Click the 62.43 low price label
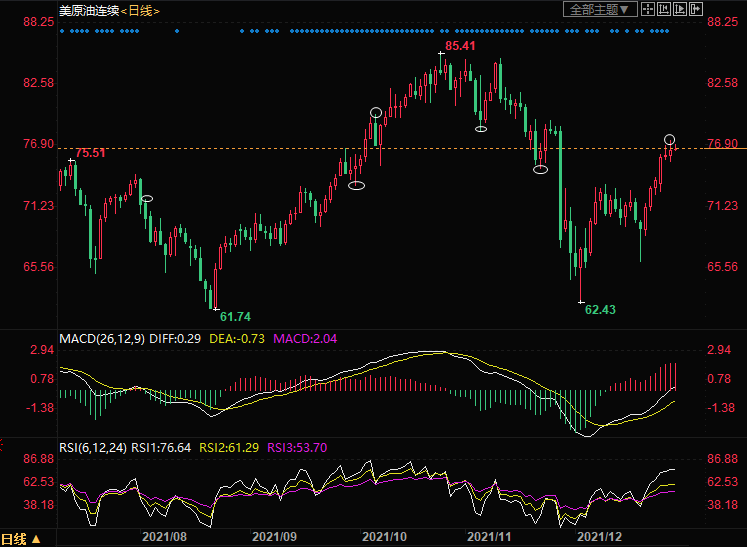The image size is (747, 547). 600,310
